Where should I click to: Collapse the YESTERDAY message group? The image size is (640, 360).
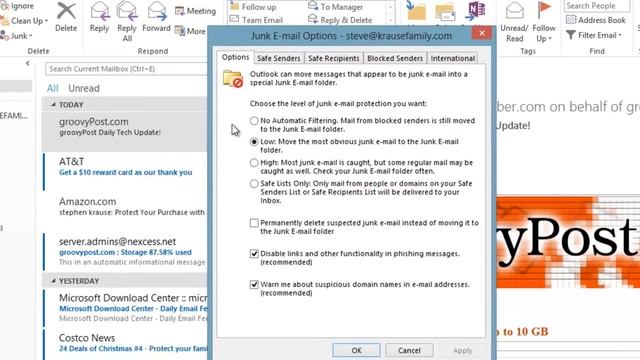pos(53,281)
